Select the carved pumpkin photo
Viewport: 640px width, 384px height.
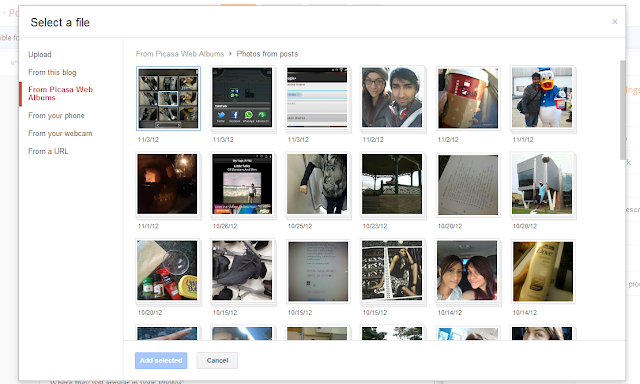167,184
